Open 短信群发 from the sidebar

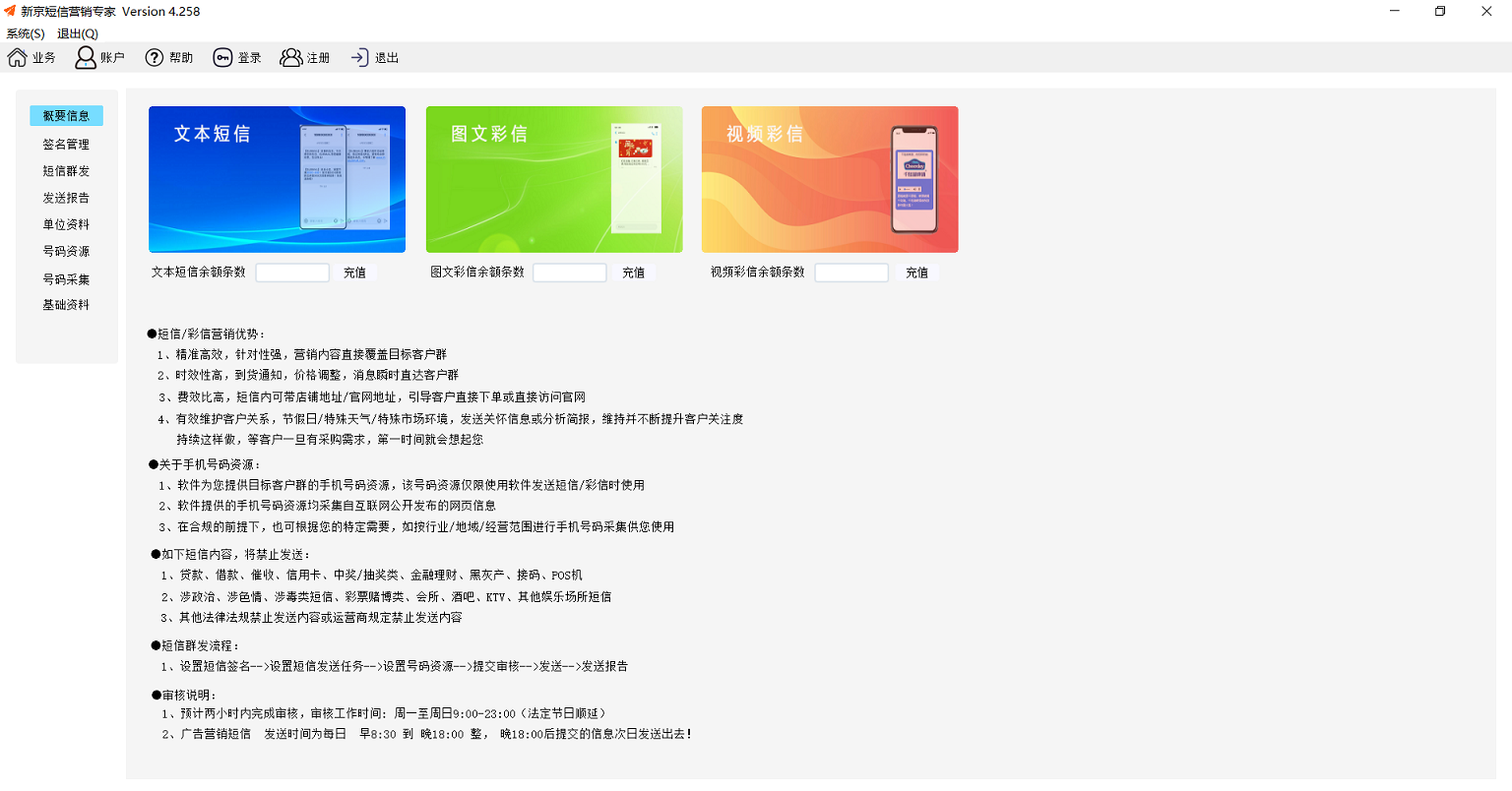(66, 169)
